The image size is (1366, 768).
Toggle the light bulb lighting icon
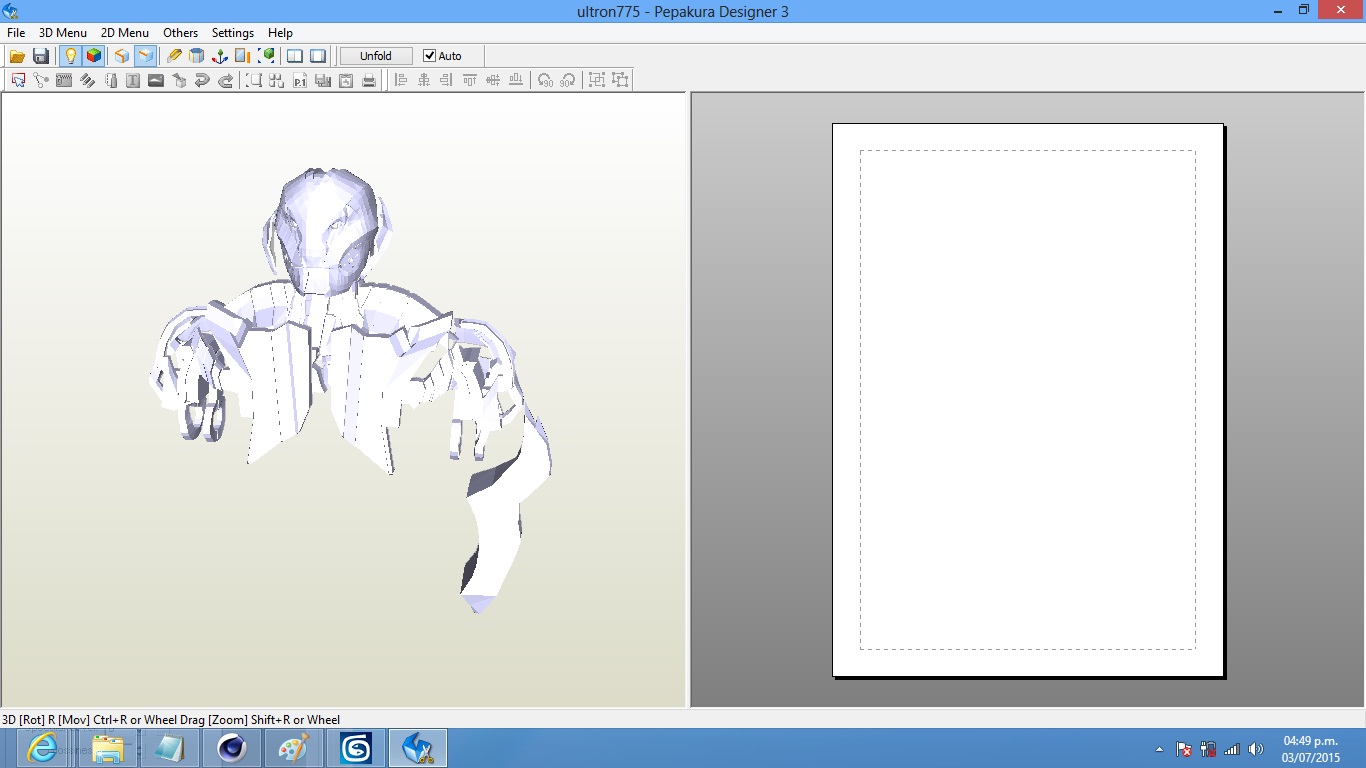(x=70, y=56)
